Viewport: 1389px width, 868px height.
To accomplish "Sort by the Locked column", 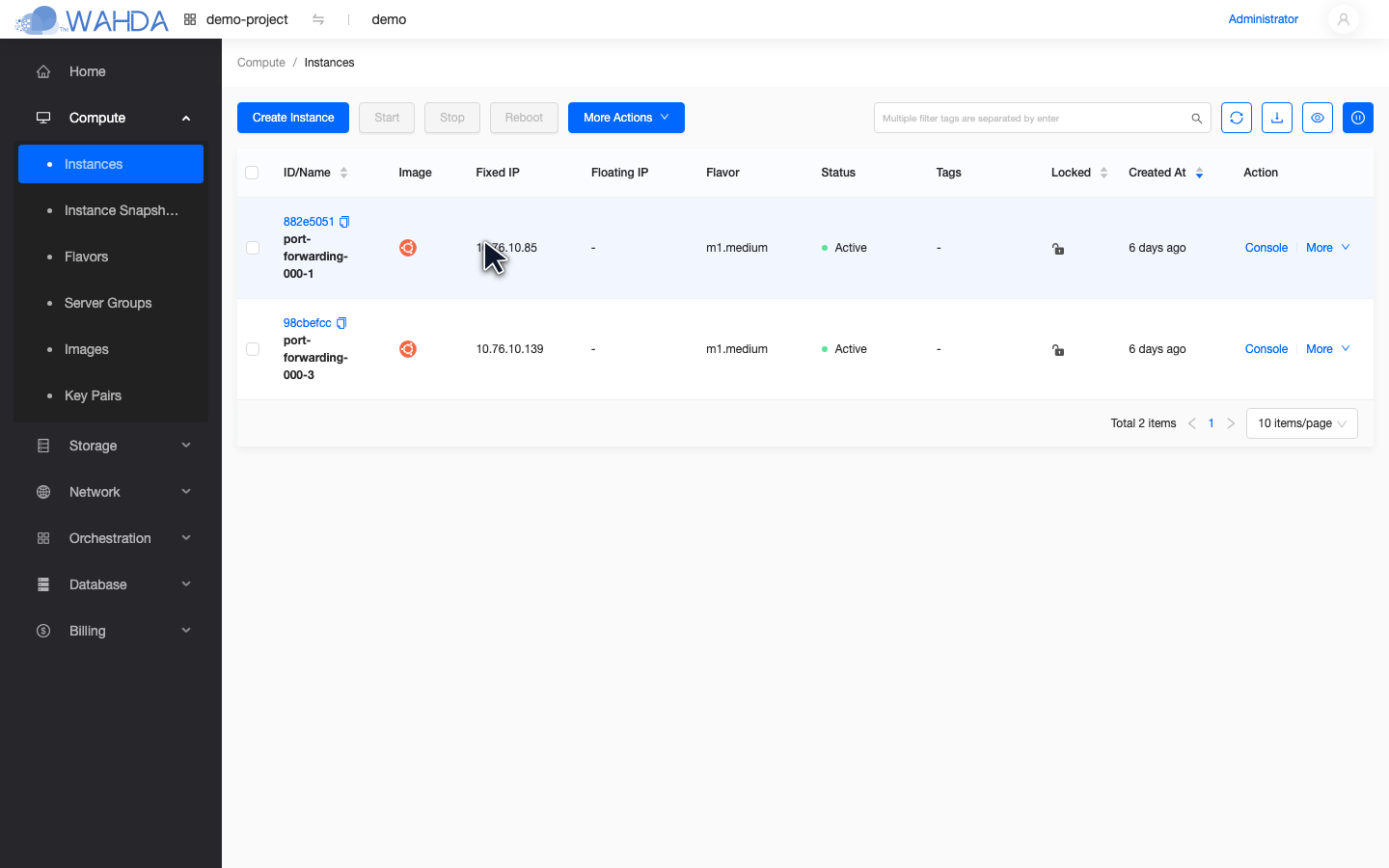I will pyautogui.click(x=1103, y=173).
